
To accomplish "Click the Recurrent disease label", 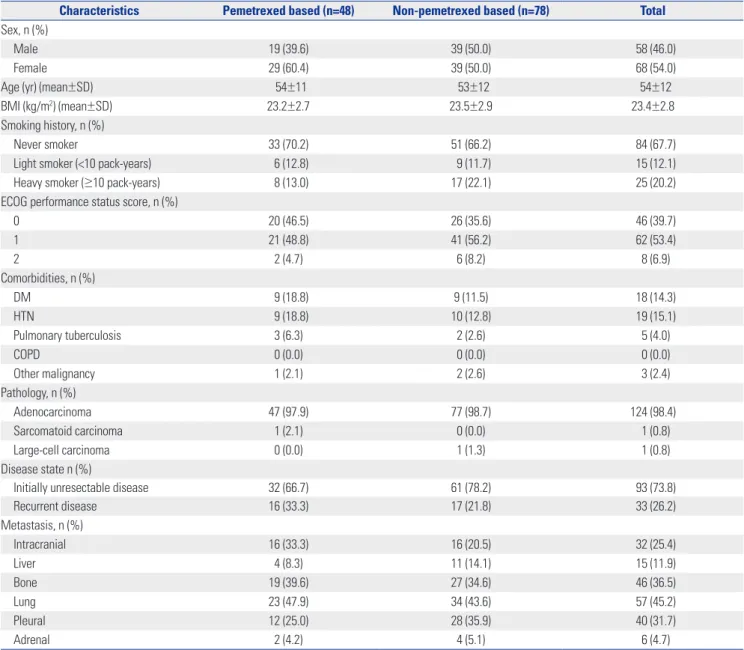I will tap(55, 506).
